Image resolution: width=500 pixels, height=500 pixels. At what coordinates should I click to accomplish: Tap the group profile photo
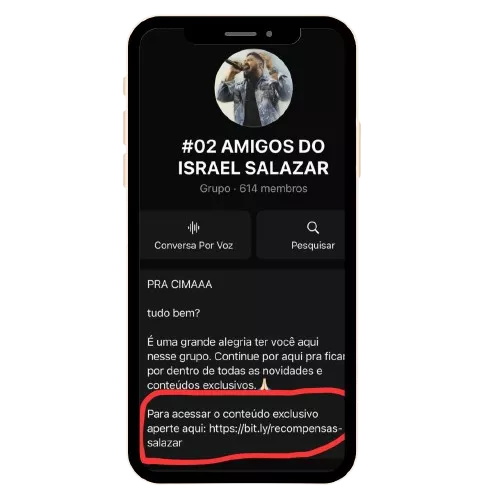(x=253, y=88)
